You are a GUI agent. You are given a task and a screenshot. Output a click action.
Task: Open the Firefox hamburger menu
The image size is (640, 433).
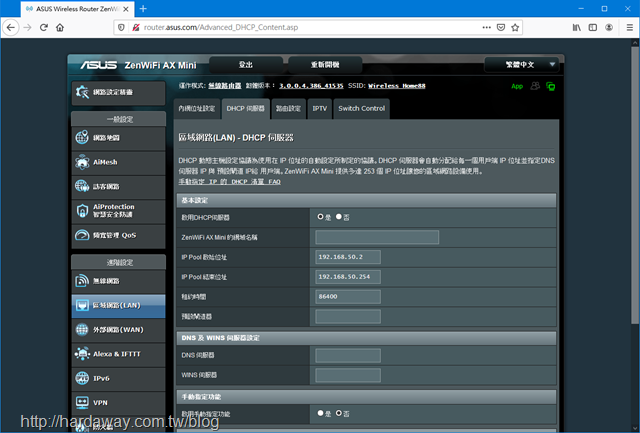pyautogui.click(x=630, y=27)
